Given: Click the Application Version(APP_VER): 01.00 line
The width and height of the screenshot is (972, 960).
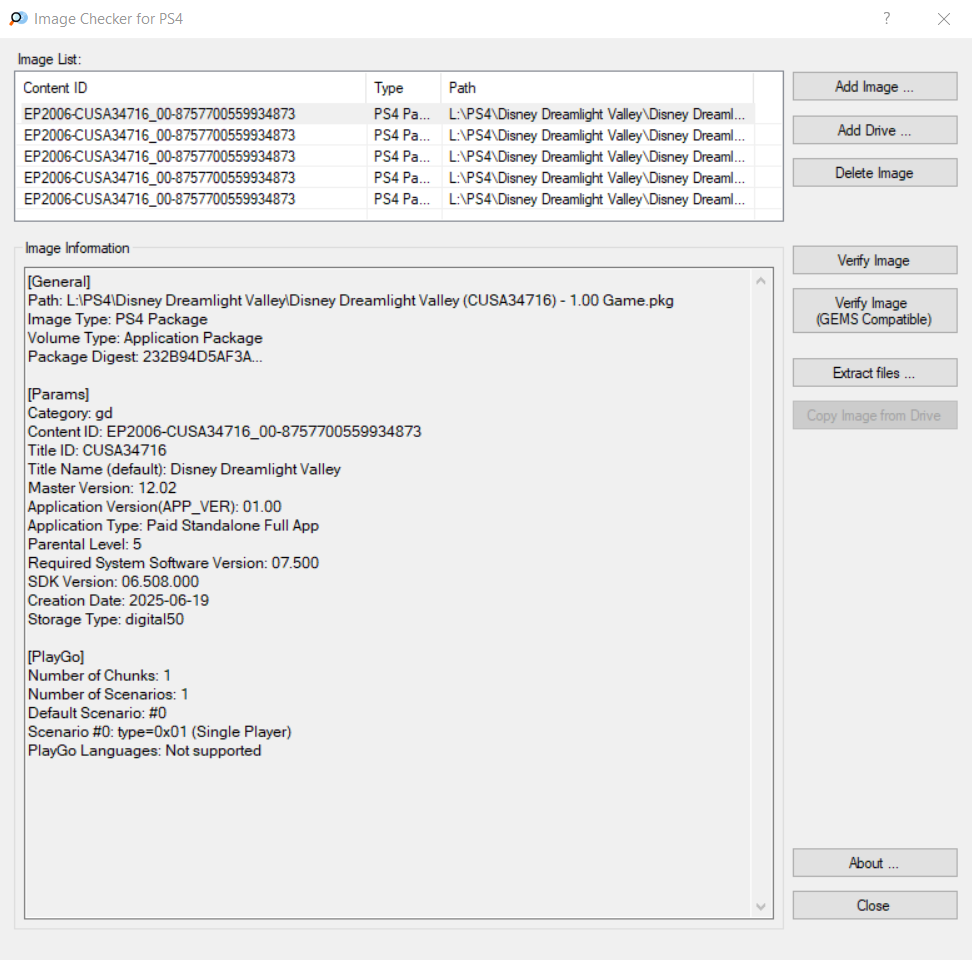Looking at the screenshot, I should click(154, 507).
